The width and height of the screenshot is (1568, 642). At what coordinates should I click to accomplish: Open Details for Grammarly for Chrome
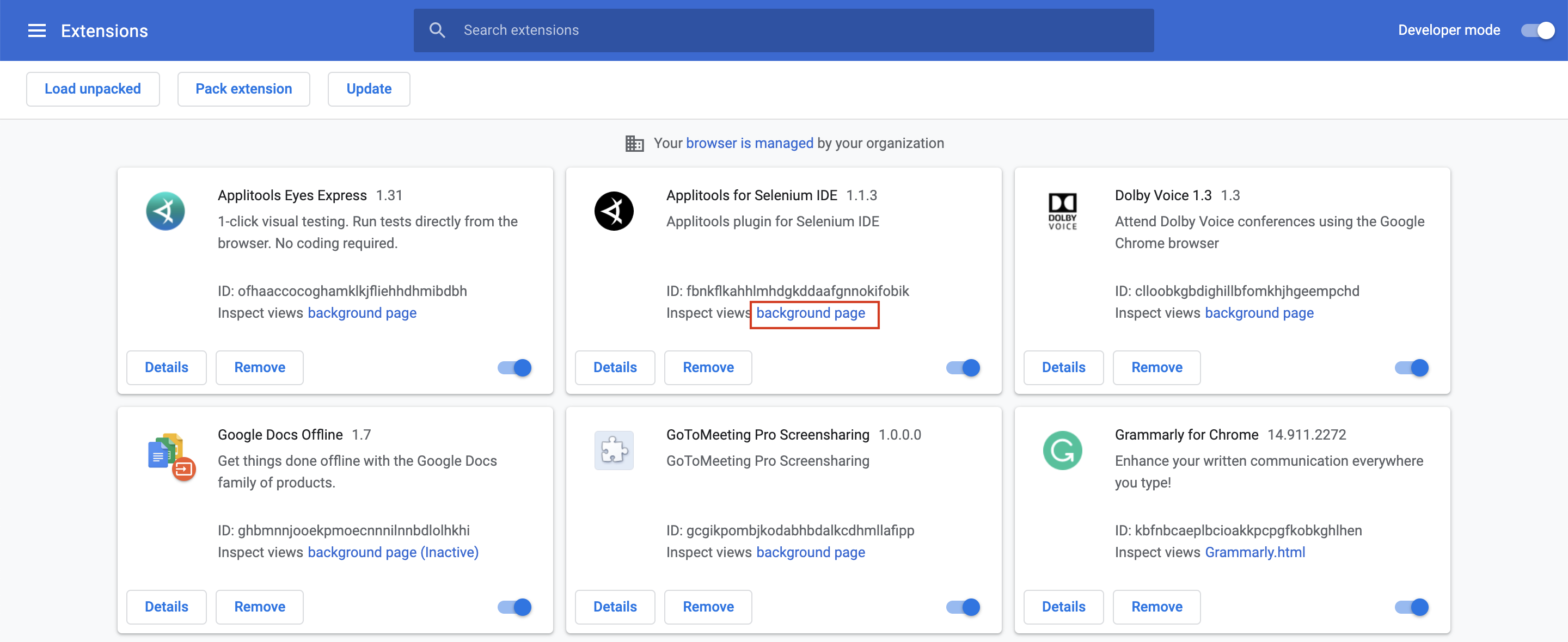click(x=1063, y=607)
